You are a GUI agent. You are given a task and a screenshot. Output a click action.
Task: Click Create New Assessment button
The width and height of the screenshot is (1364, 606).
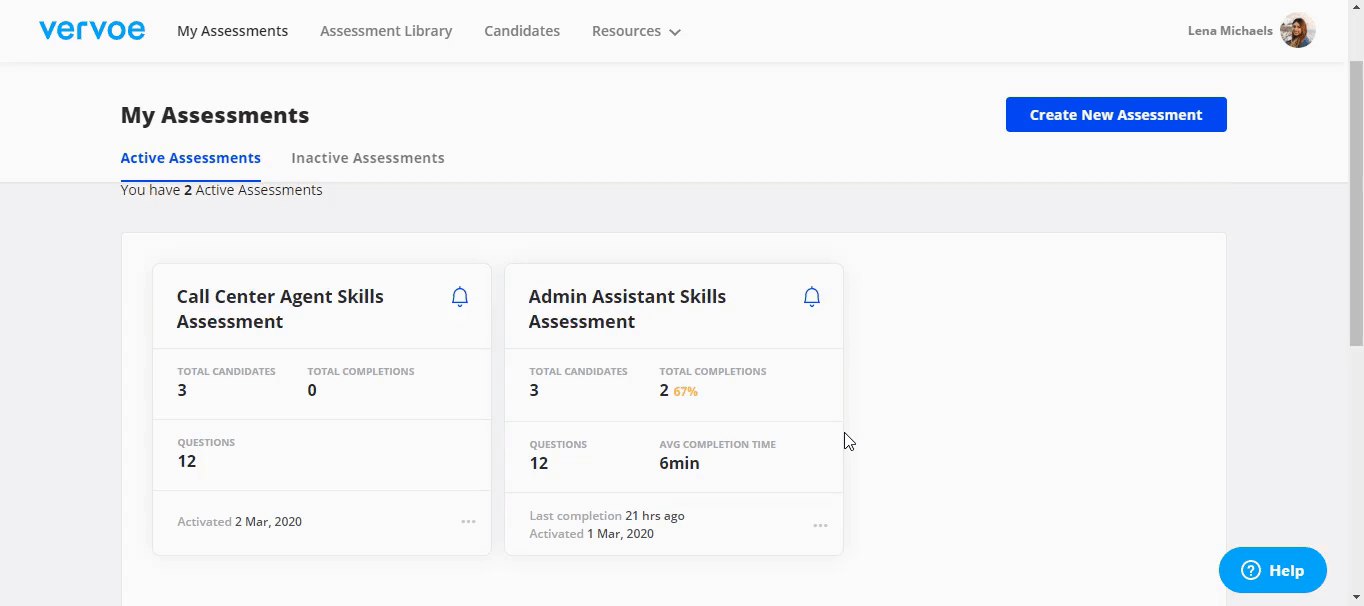(x=1116, y=115)
